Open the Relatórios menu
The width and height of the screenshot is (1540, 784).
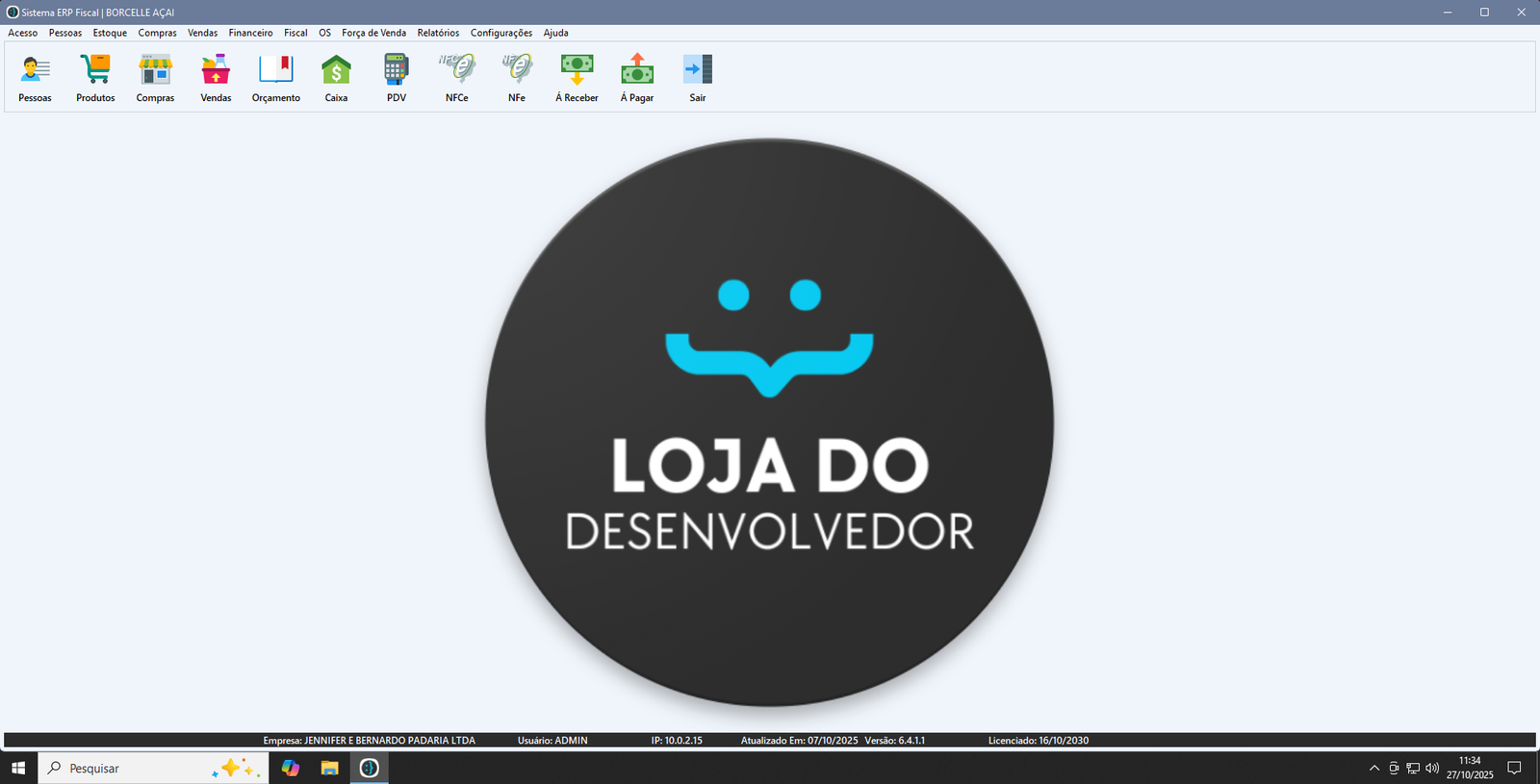click(438, 33)
